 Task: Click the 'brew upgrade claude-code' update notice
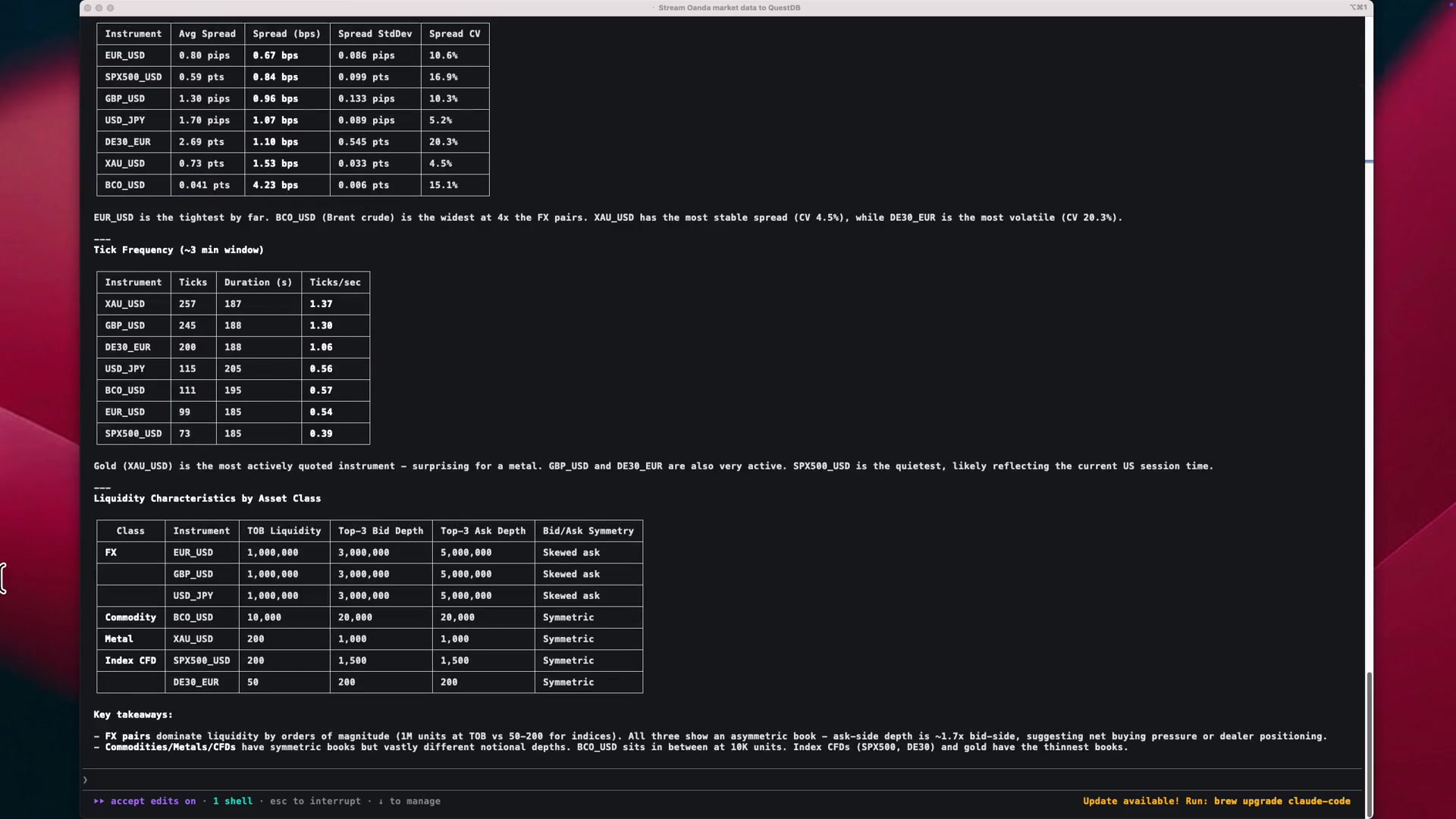[x=1216, y=801]
